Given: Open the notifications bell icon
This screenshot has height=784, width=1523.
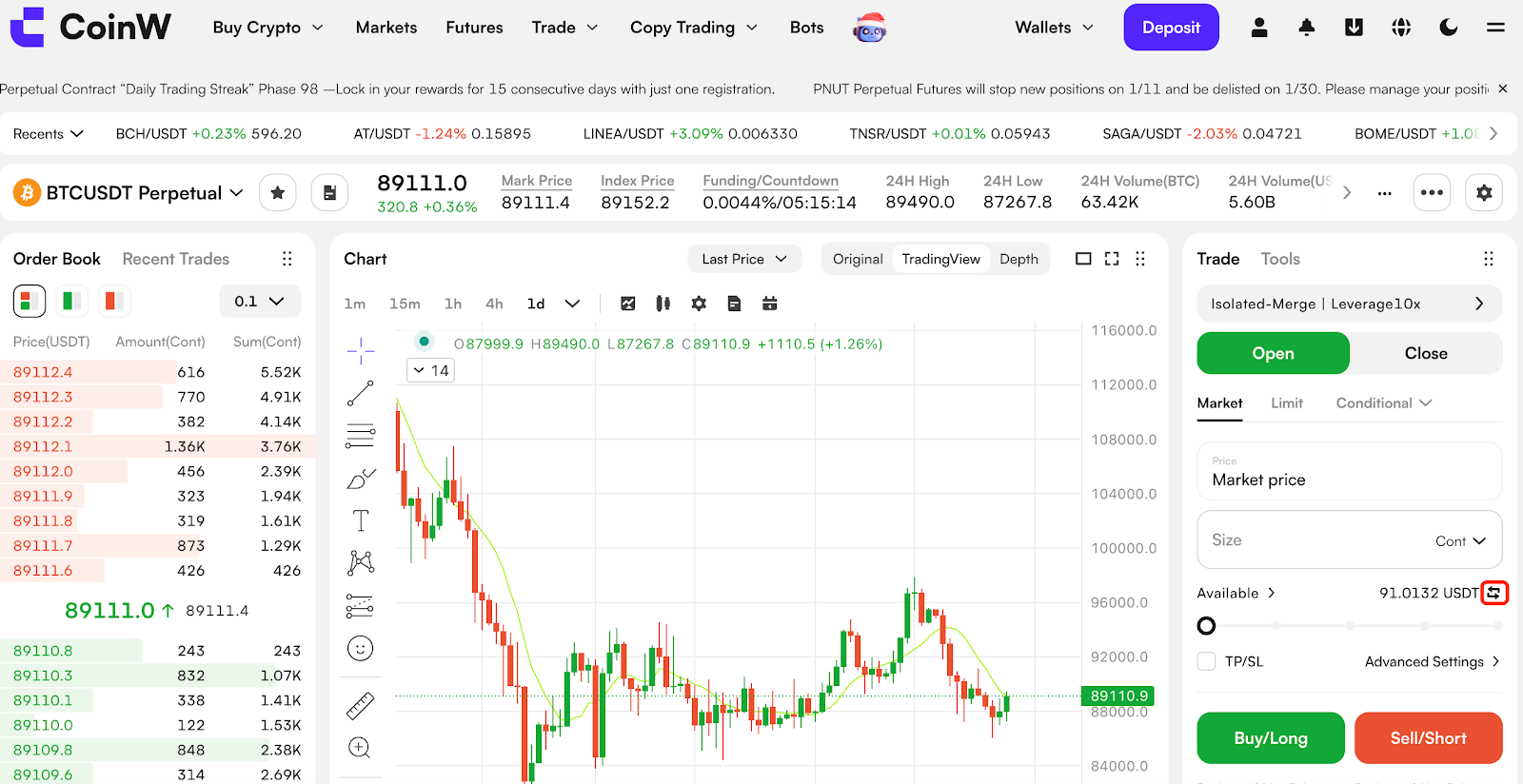Looking at the screenshot, I should click(x=1306, y=28).
